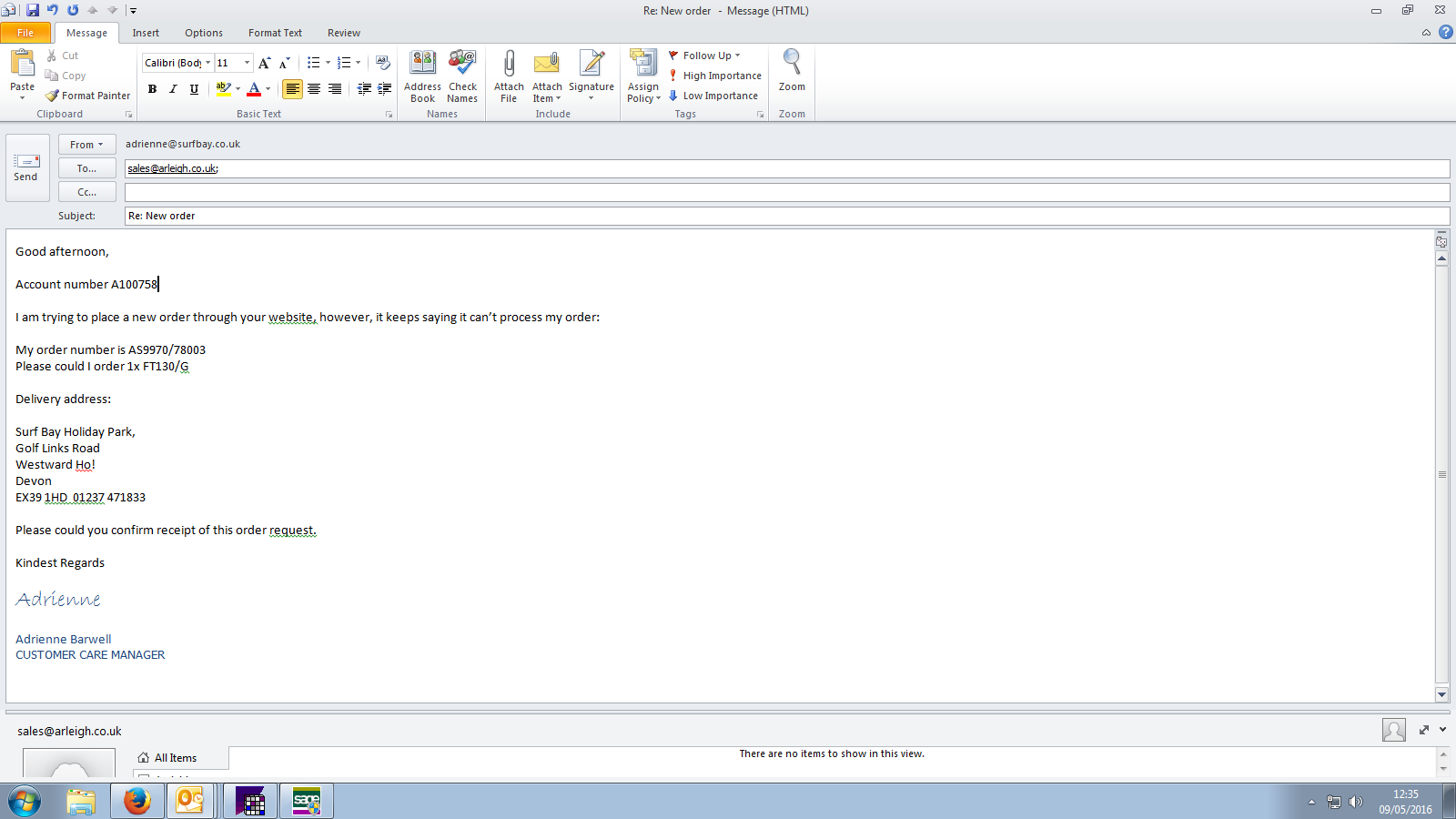The image size is (1456, 819).
Task: Switch to the Insert tab
Action: (146, 33)
